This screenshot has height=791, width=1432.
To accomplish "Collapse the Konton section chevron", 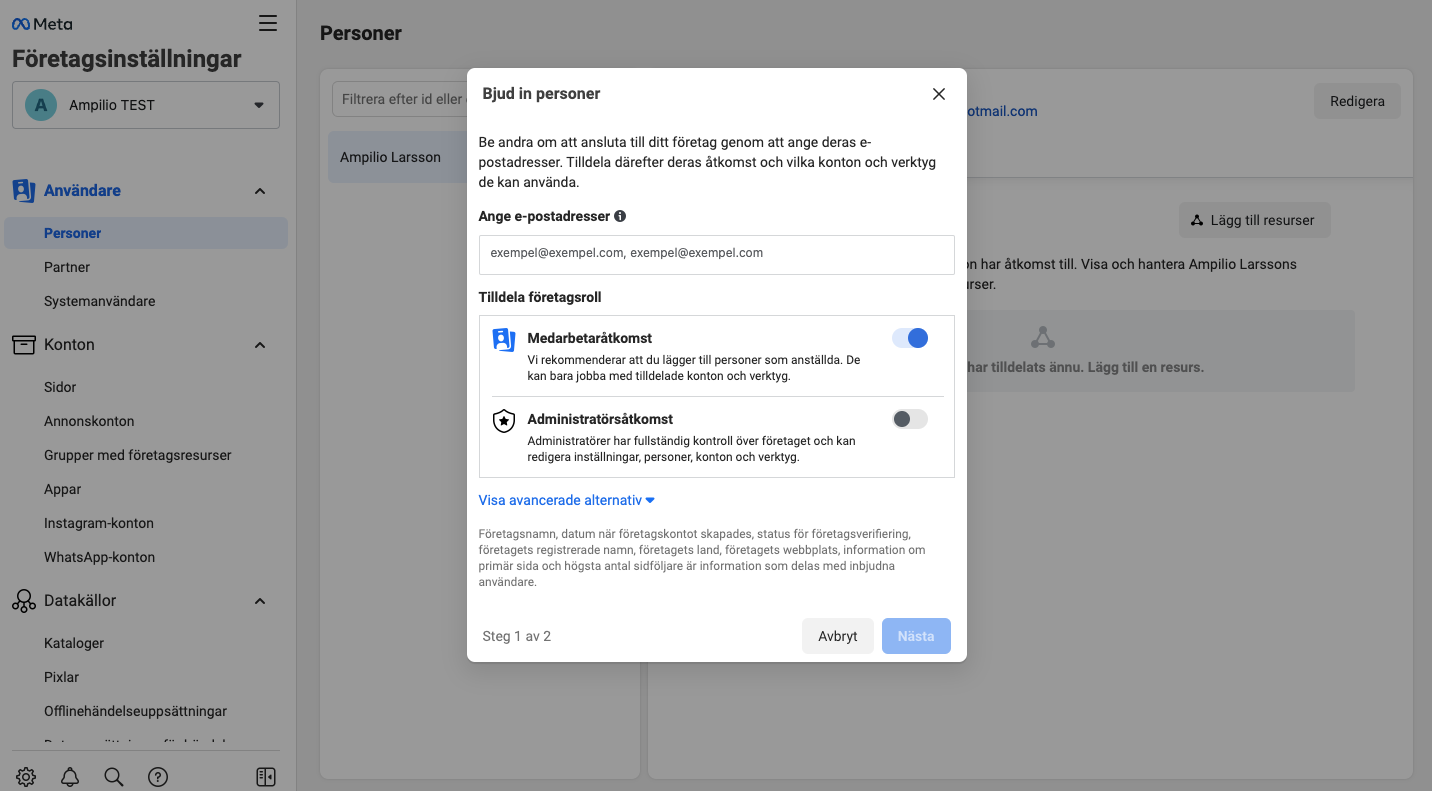I will click(260, 345).
